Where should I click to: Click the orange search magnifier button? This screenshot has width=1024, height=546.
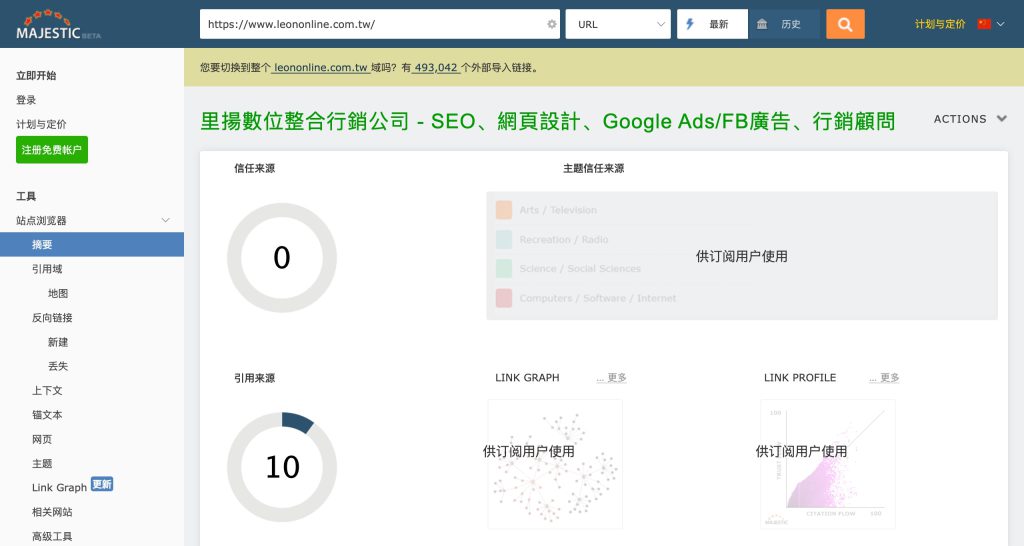coord(845,24)
